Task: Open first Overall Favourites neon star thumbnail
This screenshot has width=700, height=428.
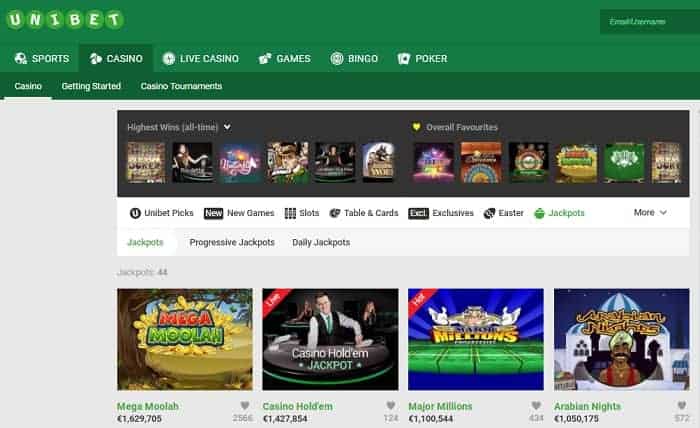Action: click(x=433, y=162)
